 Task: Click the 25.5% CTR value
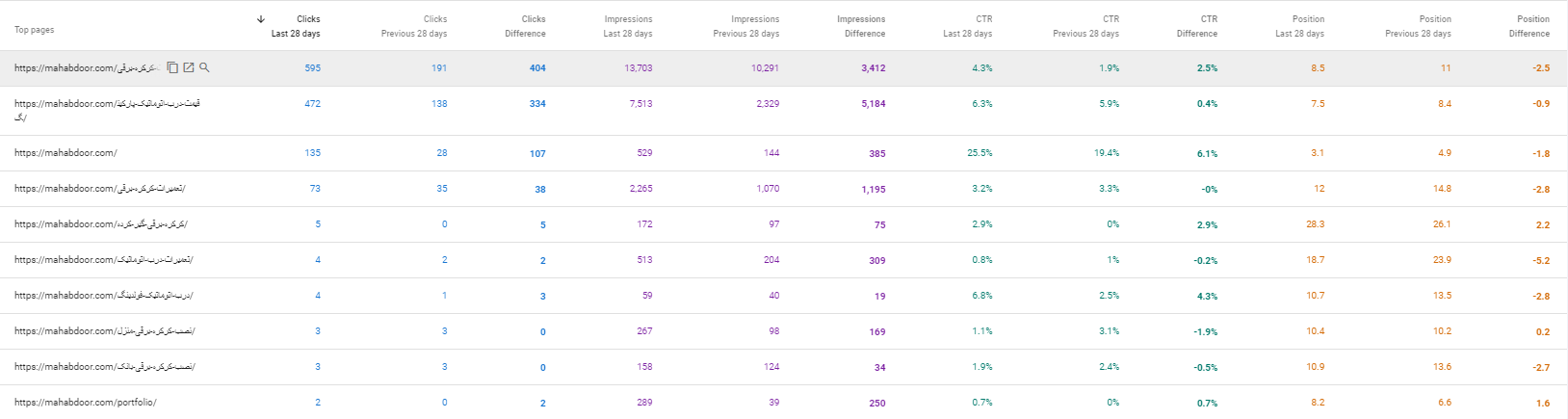tap(980, 153)
